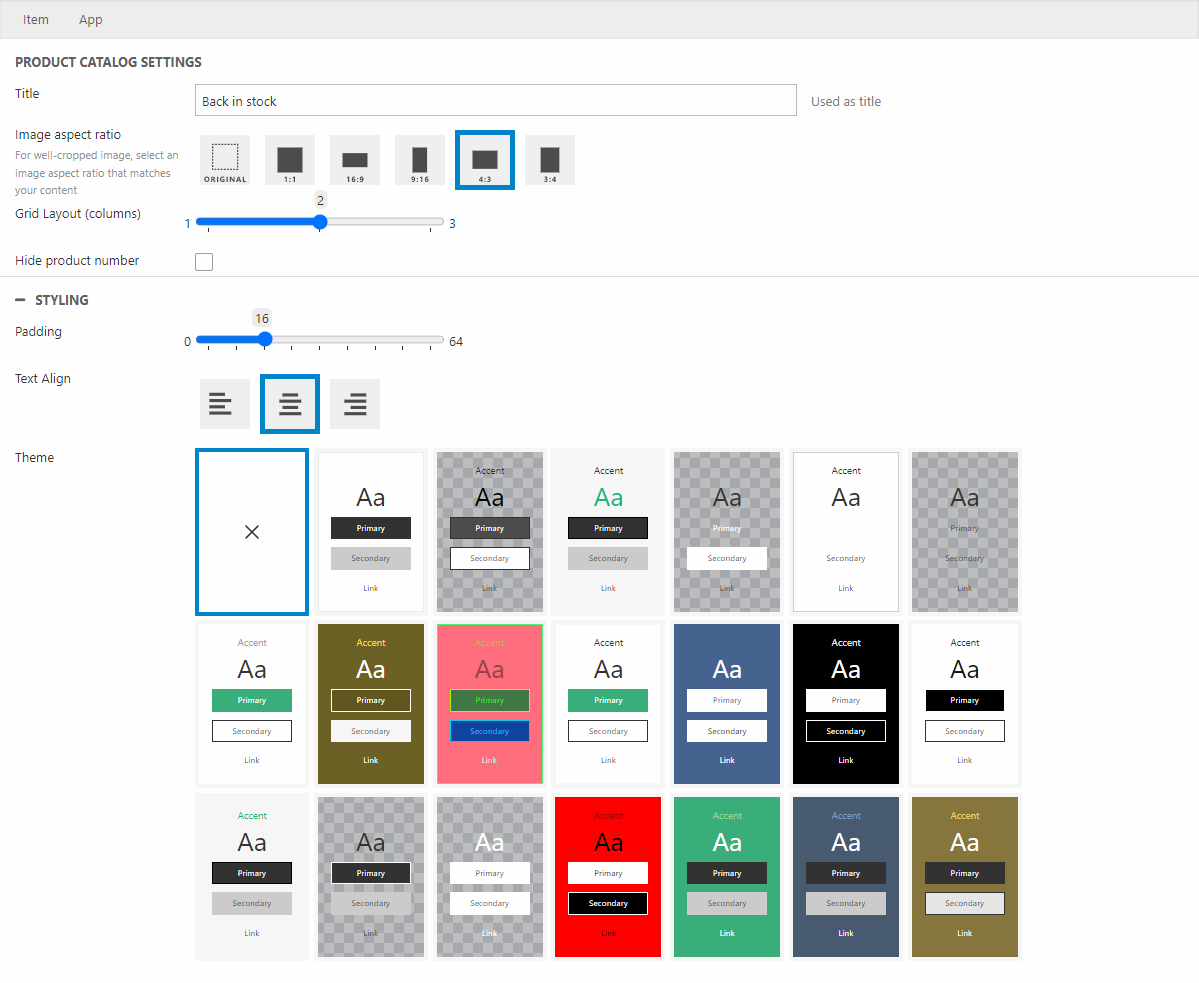Viewport: 1199px width, 983px height.
Task: Collapse the Styling section
Action: [21, 300]
